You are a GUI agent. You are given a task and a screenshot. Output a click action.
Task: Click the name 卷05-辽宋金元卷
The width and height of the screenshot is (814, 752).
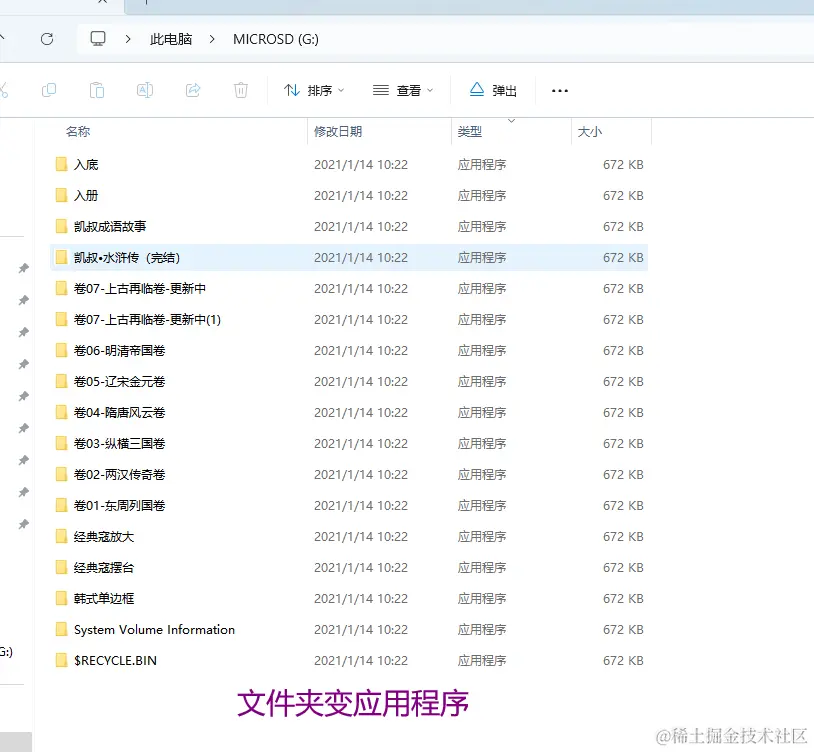[119, 381]
